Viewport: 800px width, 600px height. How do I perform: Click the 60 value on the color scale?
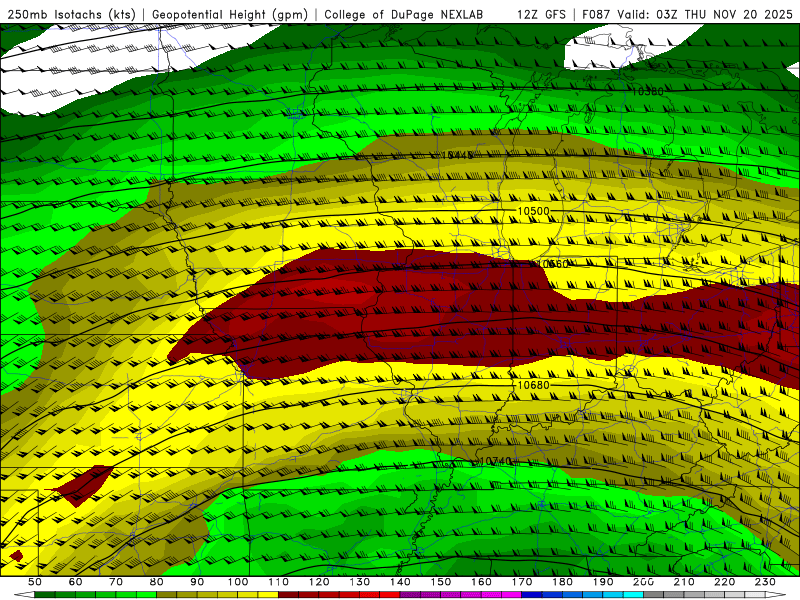[76, 582]
